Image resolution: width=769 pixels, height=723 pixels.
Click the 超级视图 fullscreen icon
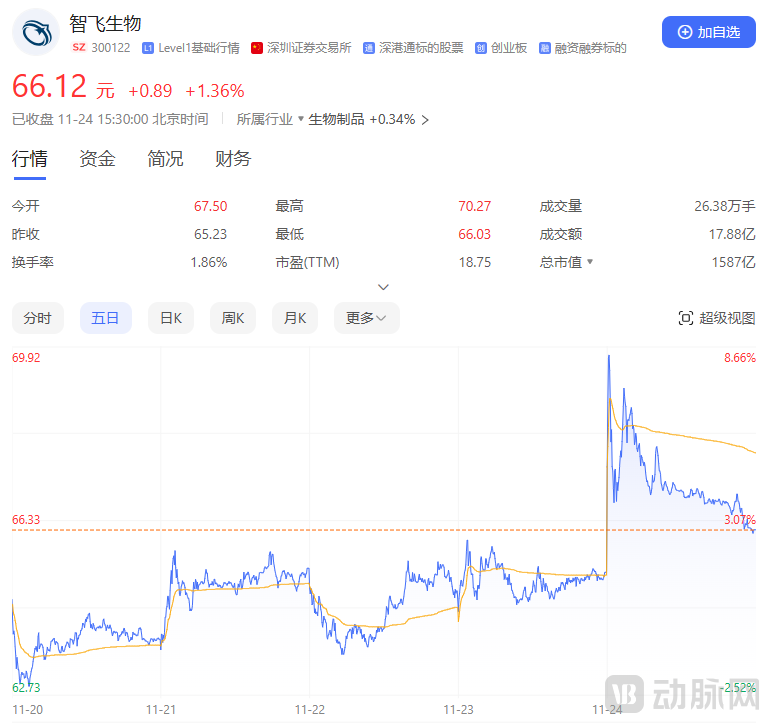[x=686, y=318]
